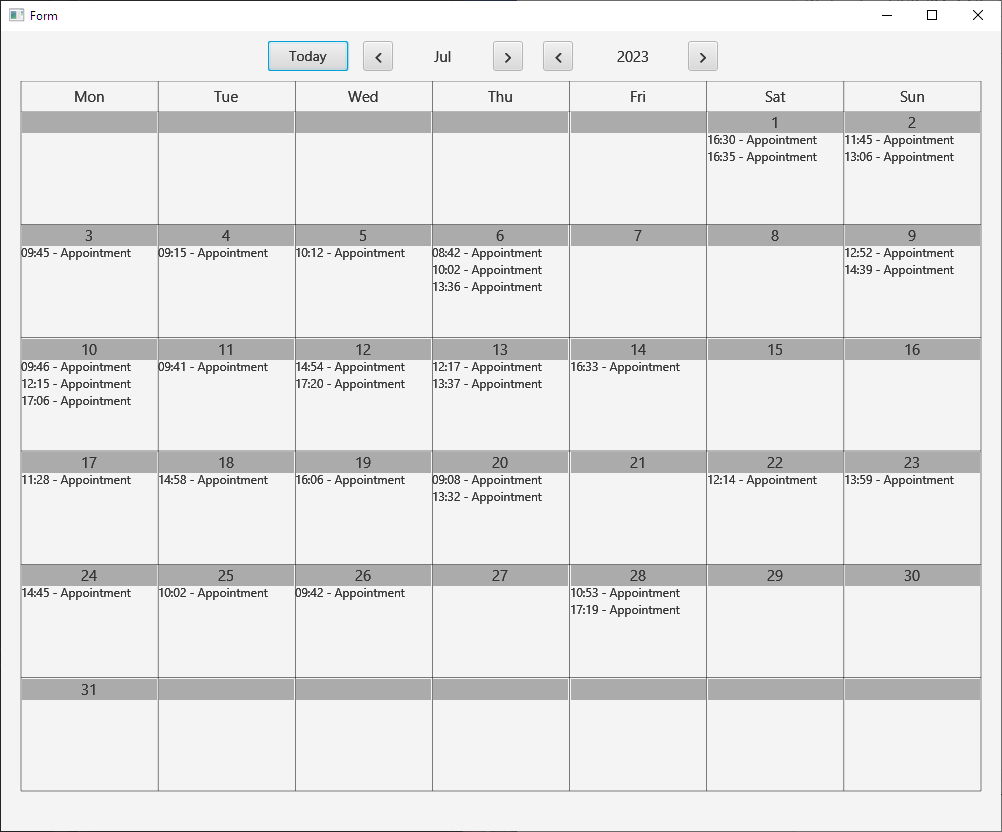Open the 13:36 appointment on day 6

pyautogui.click(x=487, y=287)
